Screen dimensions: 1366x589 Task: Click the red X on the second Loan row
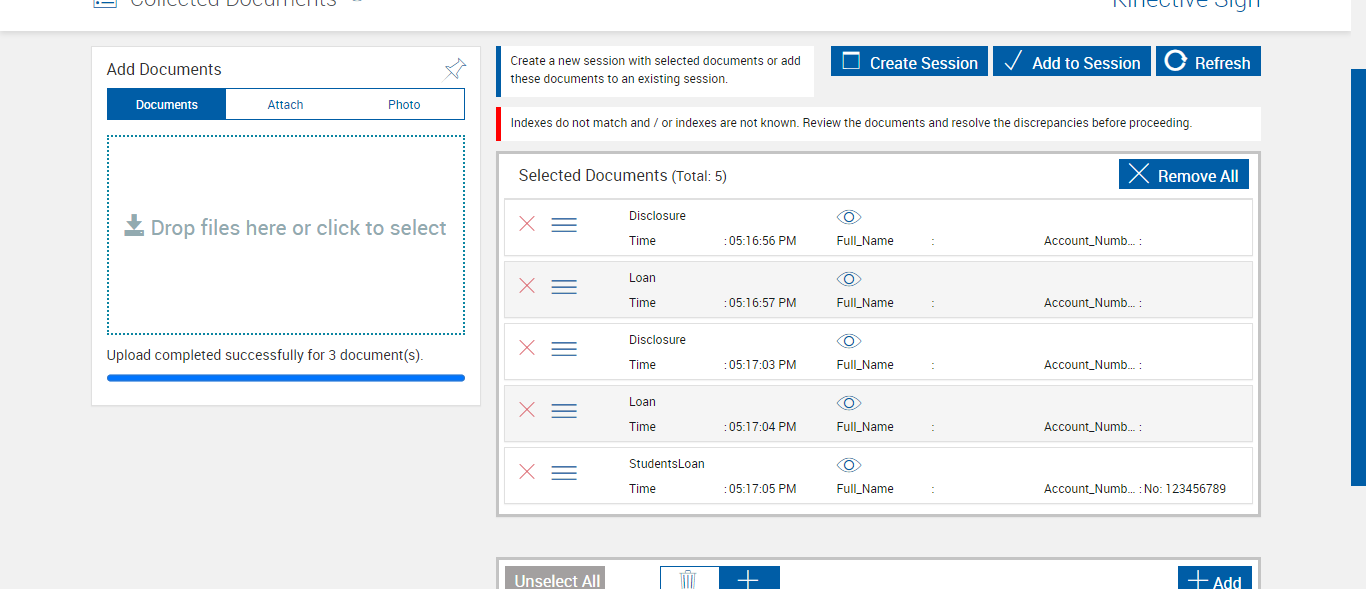[527, 410]
